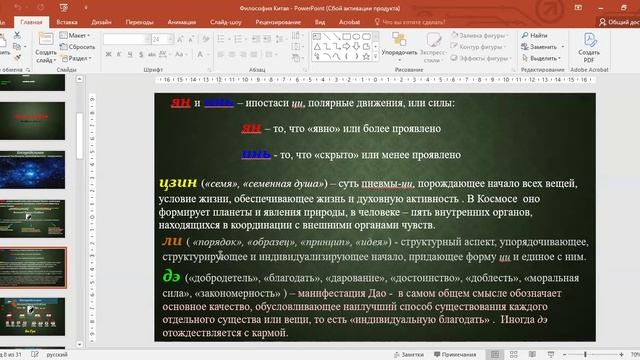This screenshot has height=360, width=640.
Task: Click the Общий доступ share button
Action: (619, 22)
